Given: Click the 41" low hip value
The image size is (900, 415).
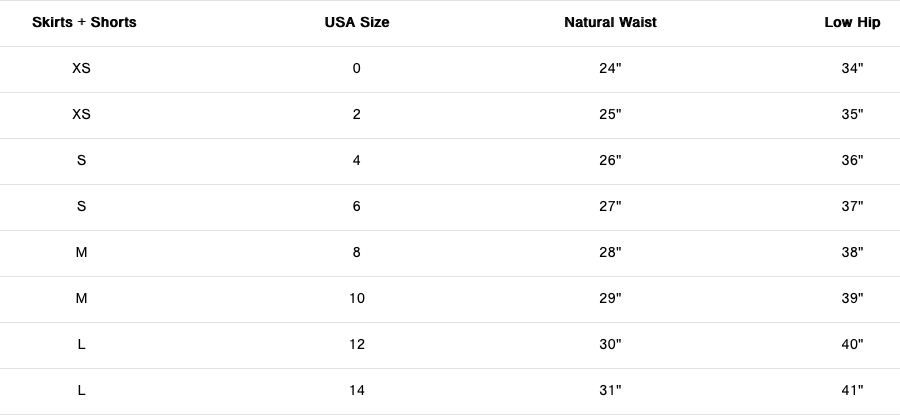Looking at the screenshot, I should click(x=852, y=390).
